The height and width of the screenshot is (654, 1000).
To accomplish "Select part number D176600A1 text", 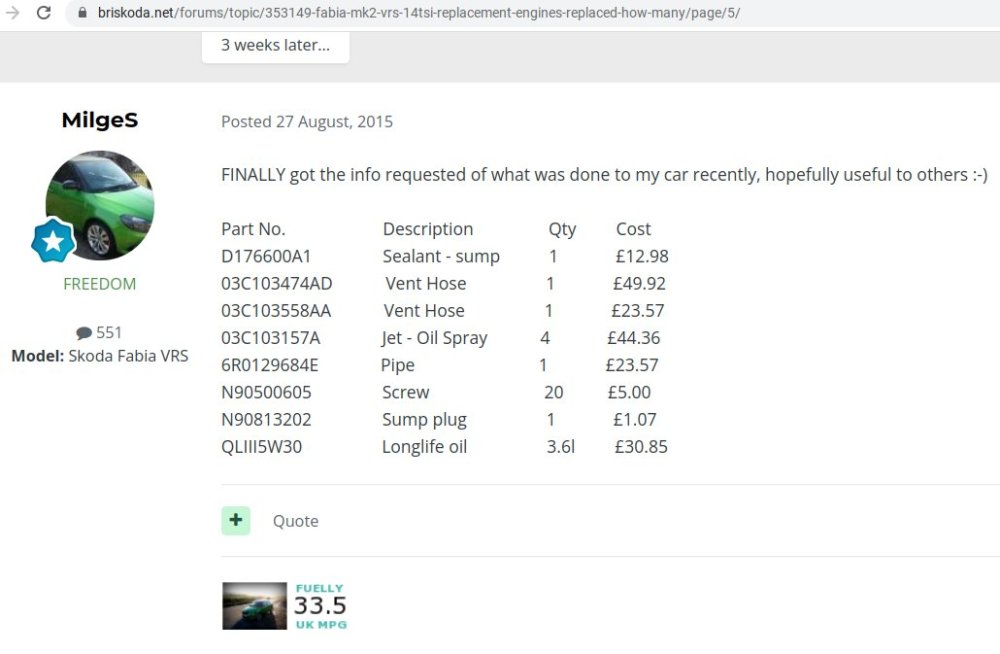I will tap(266, 256).
